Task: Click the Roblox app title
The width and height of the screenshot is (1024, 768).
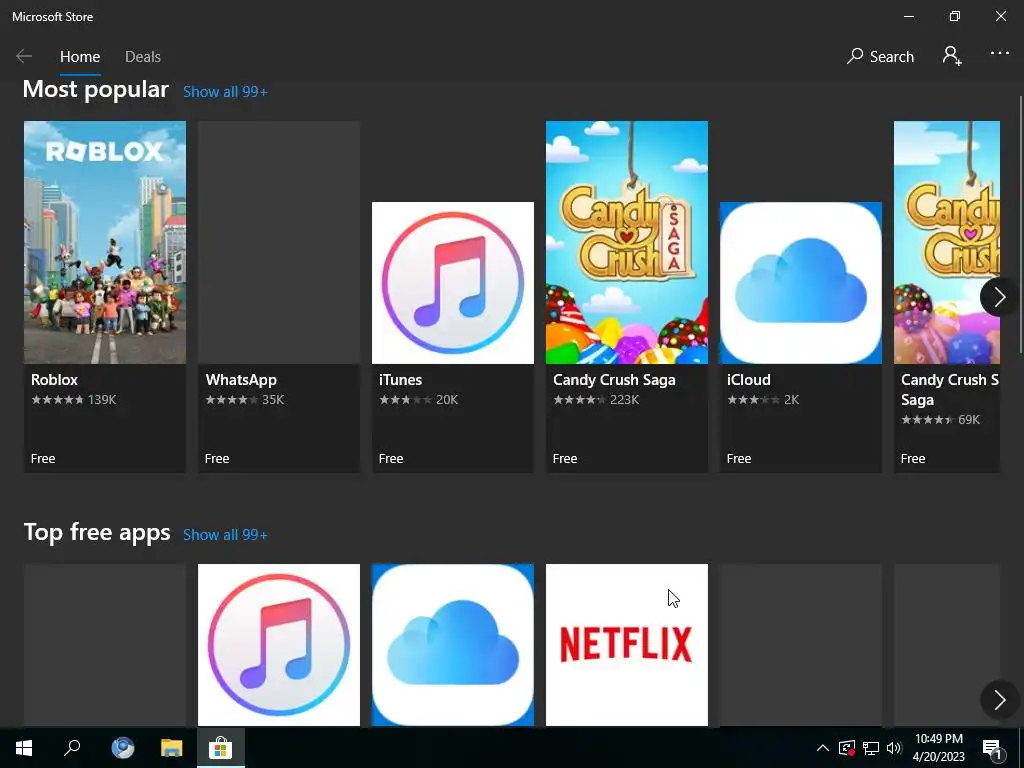Action: [x=54, y=380]
